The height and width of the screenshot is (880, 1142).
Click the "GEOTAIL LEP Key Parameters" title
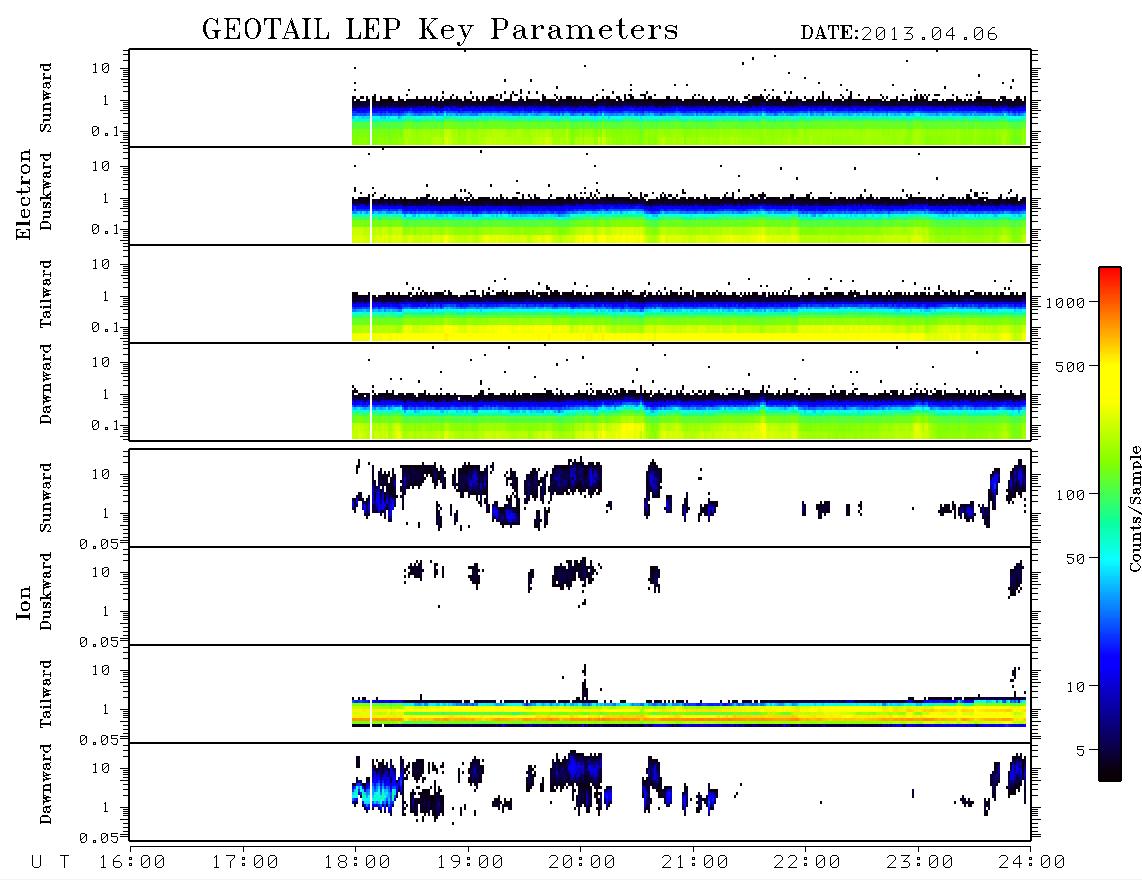click(x=440, y=30)
